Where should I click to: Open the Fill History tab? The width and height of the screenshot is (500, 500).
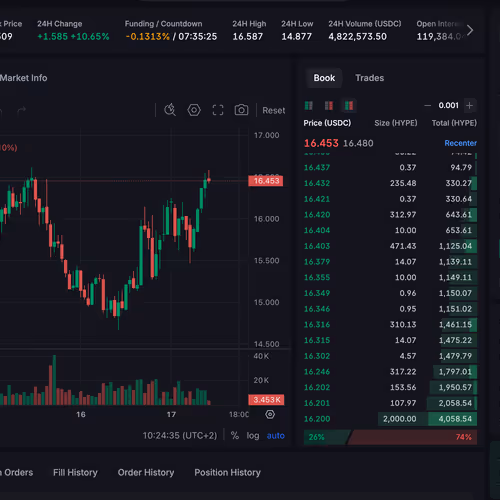point(75,472)
